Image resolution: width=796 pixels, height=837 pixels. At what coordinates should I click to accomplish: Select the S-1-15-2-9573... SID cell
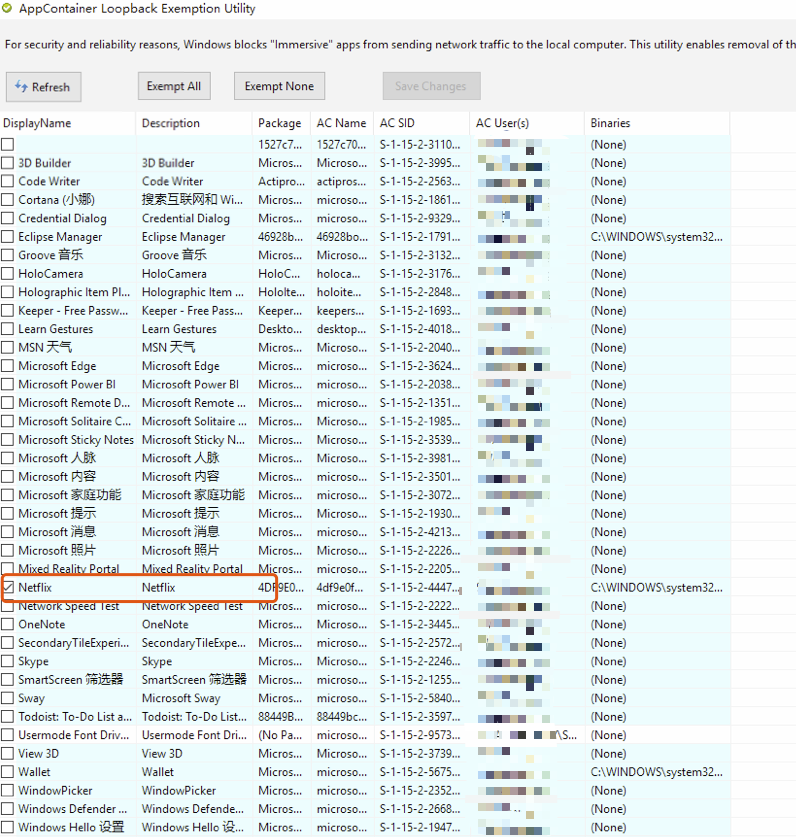click(420, 735)
